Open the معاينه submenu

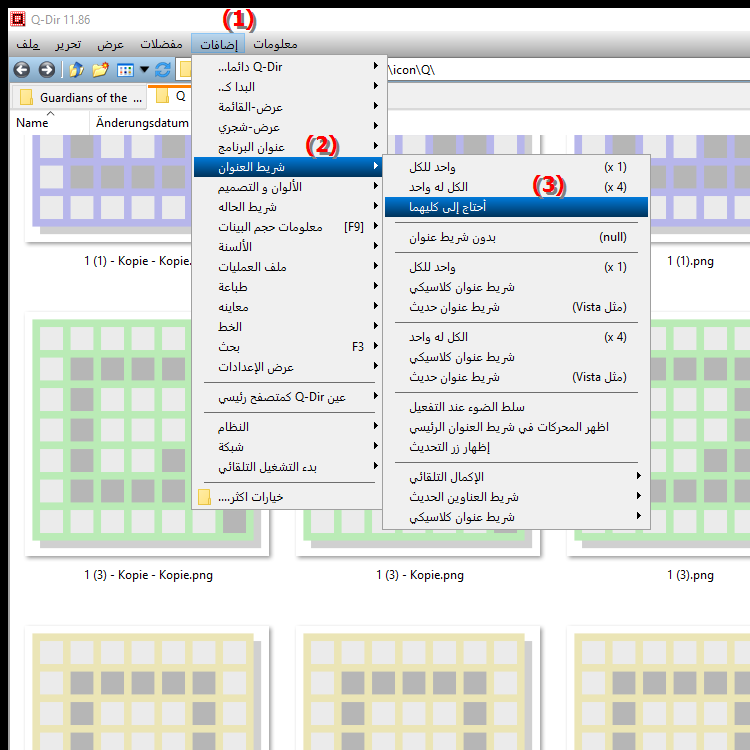tap(287, 307)
